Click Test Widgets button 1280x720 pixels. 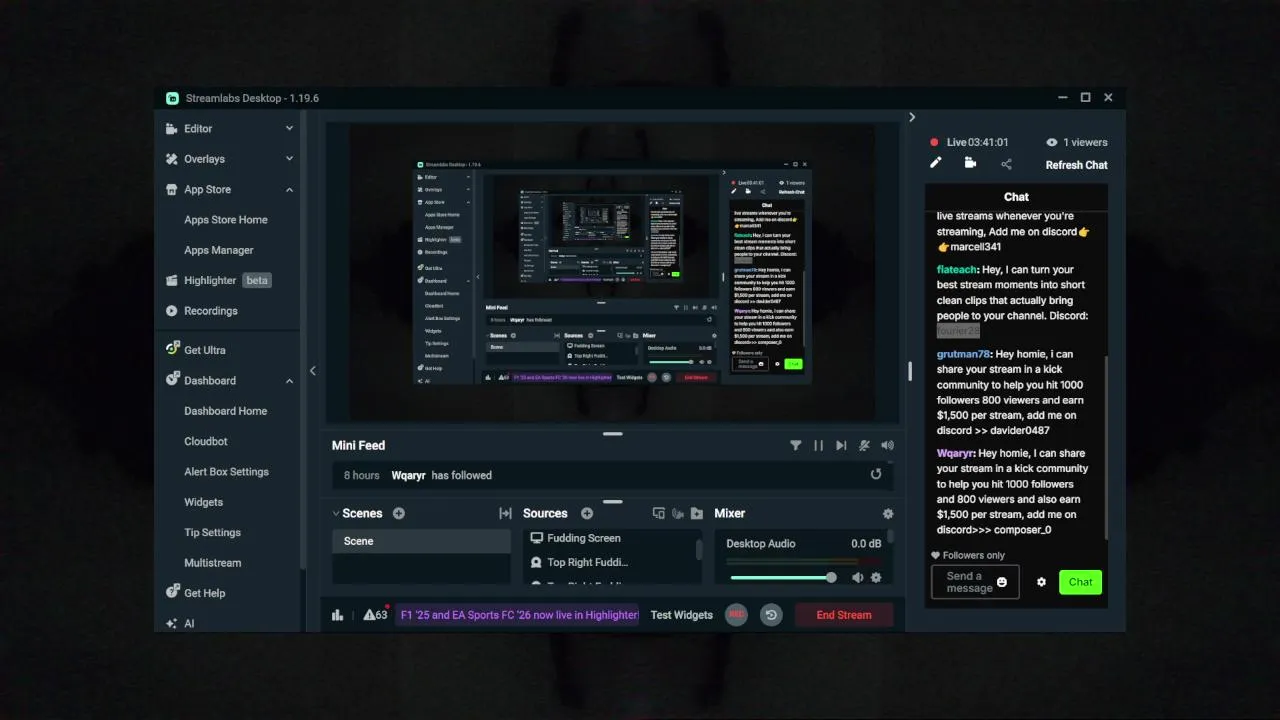tap(682, 615)
